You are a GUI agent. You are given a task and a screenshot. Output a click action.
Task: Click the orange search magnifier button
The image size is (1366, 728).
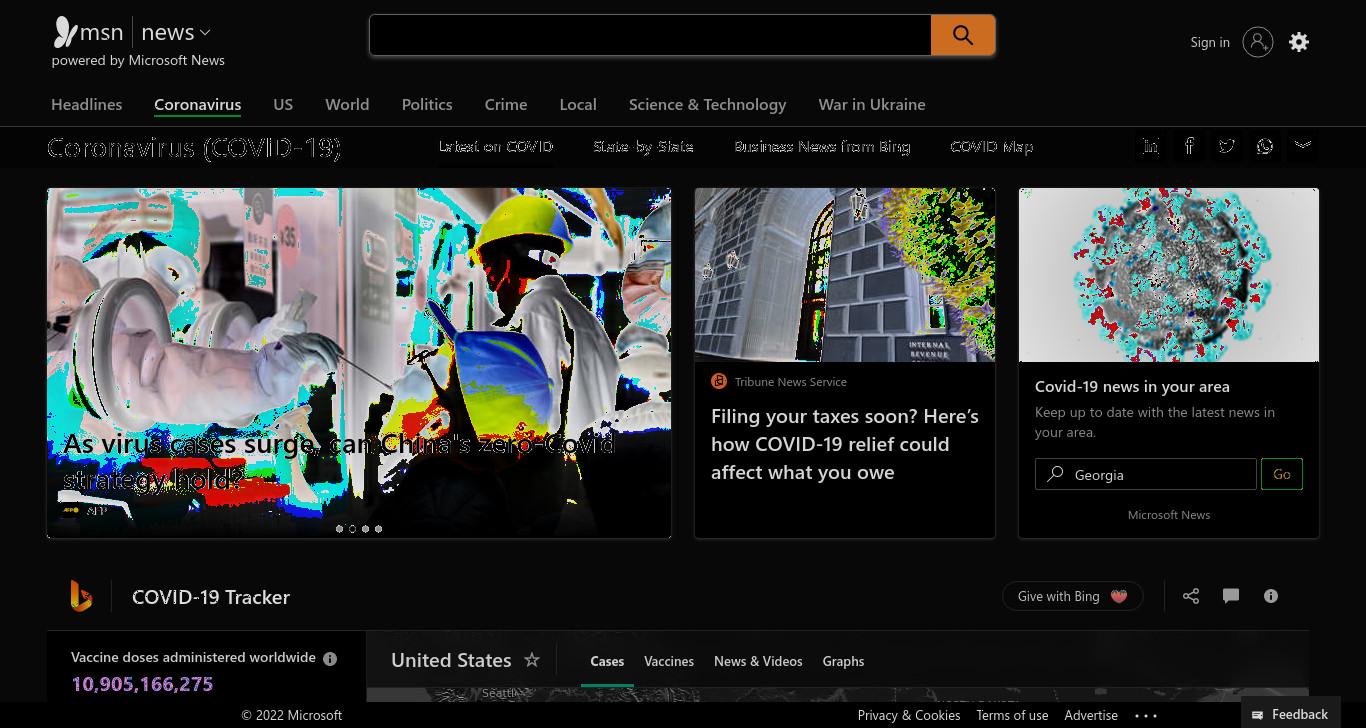(963, 35)
